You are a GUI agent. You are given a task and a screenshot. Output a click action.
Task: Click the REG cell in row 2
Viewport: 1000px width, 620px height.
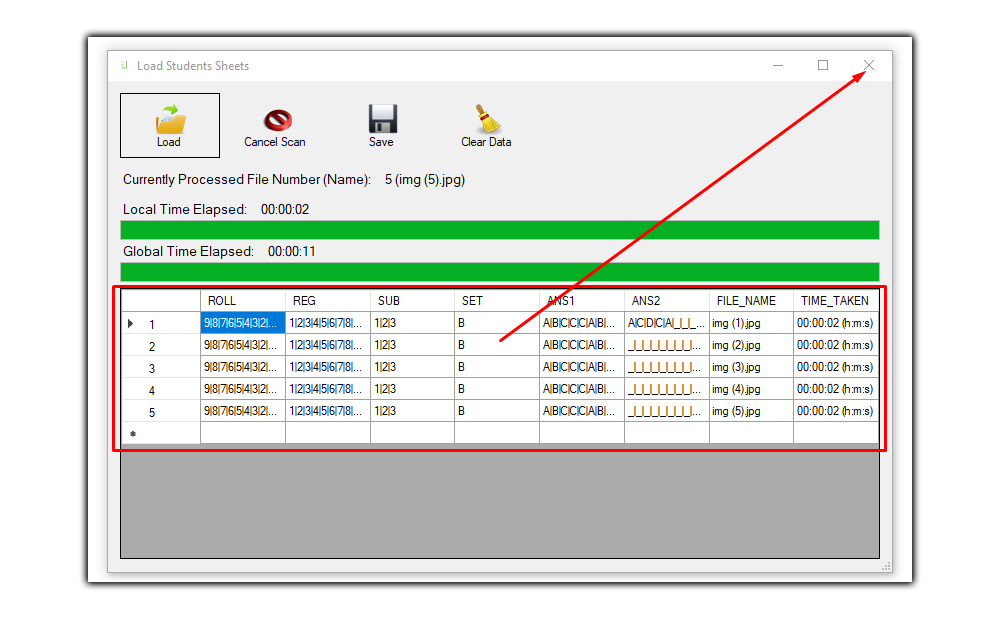[327, 345]
